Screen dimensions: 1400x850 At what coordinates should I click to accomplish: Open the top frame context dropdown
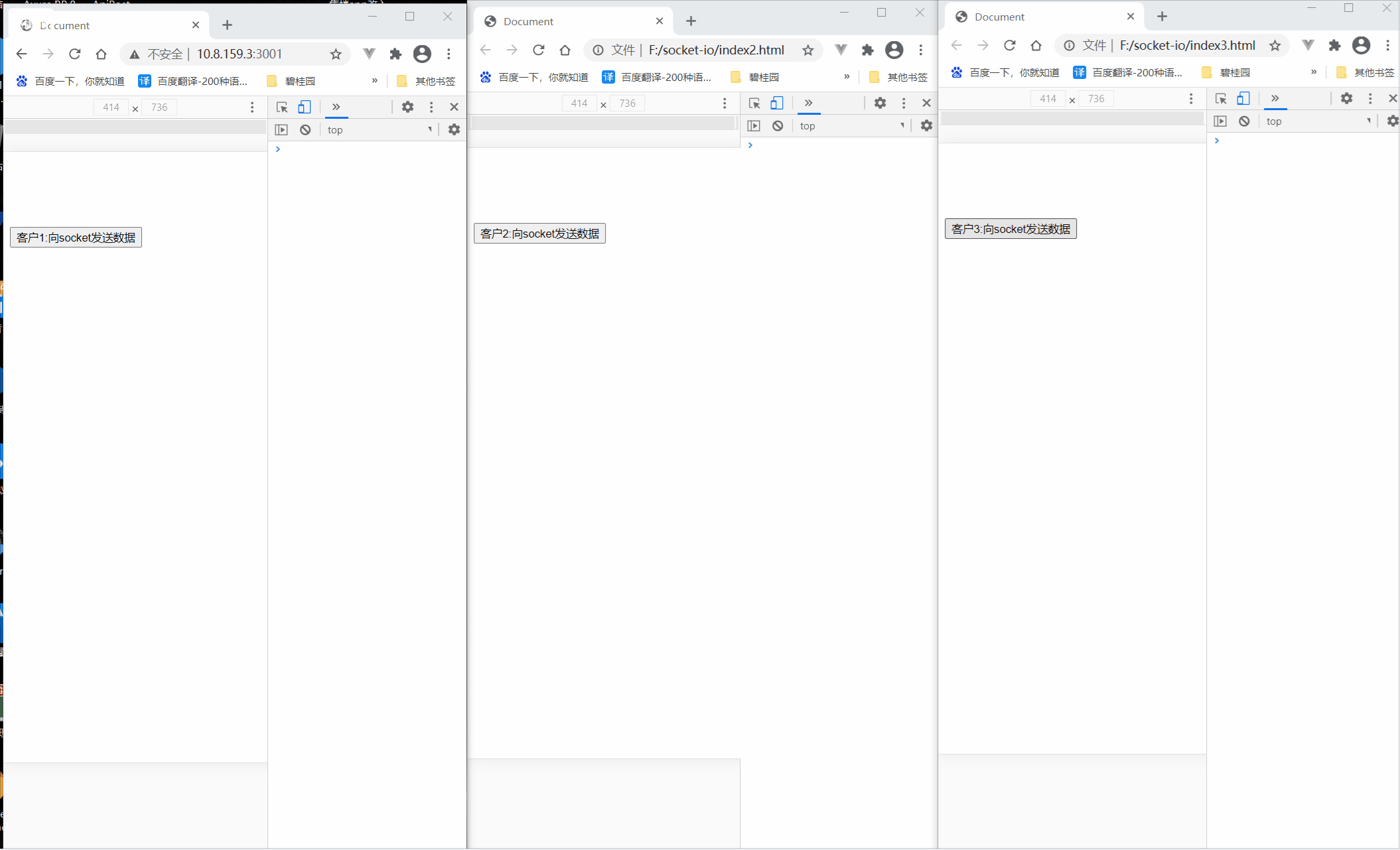click(x=335, y=129)
